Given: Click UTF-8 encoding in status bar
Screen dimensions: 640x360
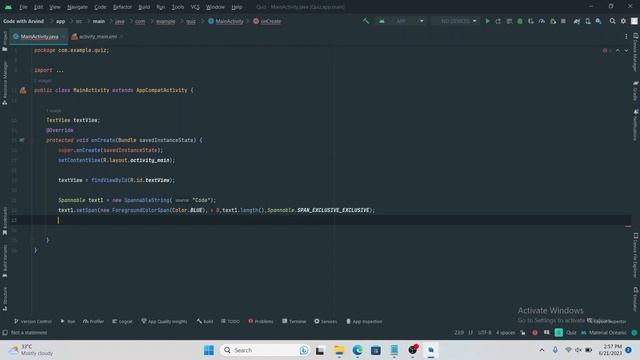Looking at the screenshot, I should [x=484, y=333].
